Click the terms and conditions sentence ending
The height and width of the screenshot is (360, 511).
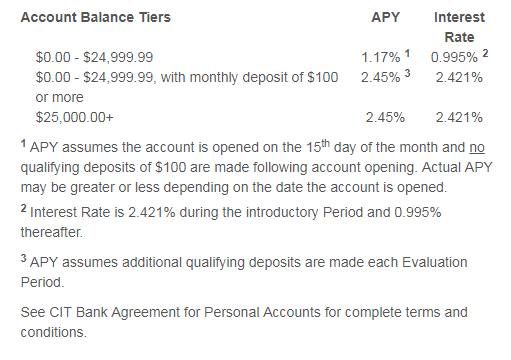point(244,322)
